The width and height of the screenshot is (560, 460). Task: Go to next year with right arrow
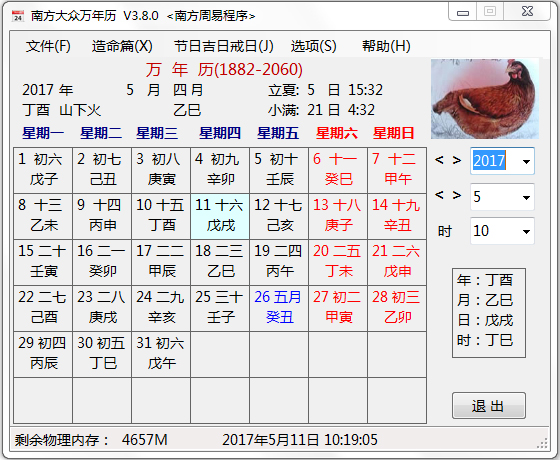[x=457, y=160]
